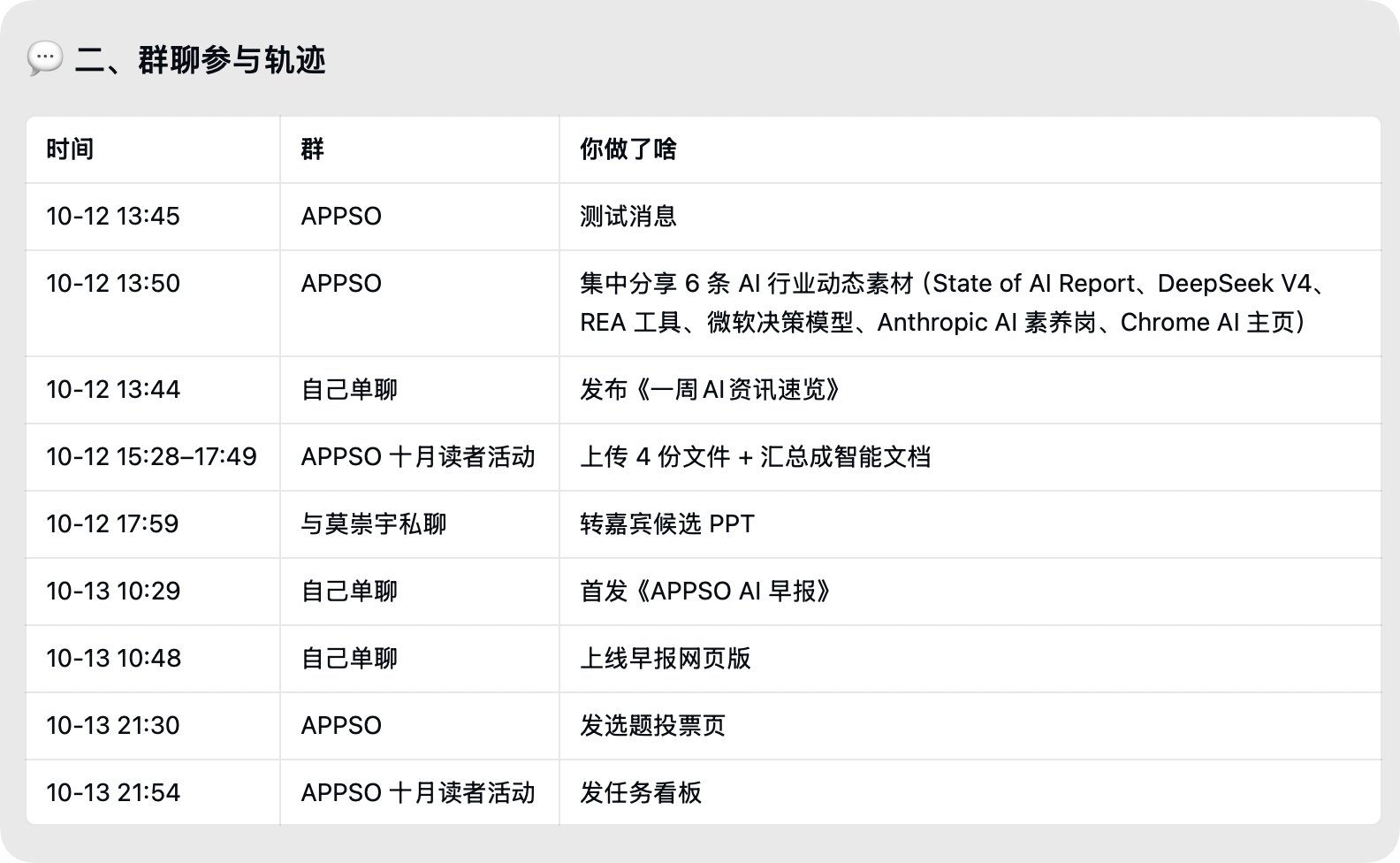The width and height of the screenshot is (1400, 863).
Task: Click the '群' column header
Action: 312,149
